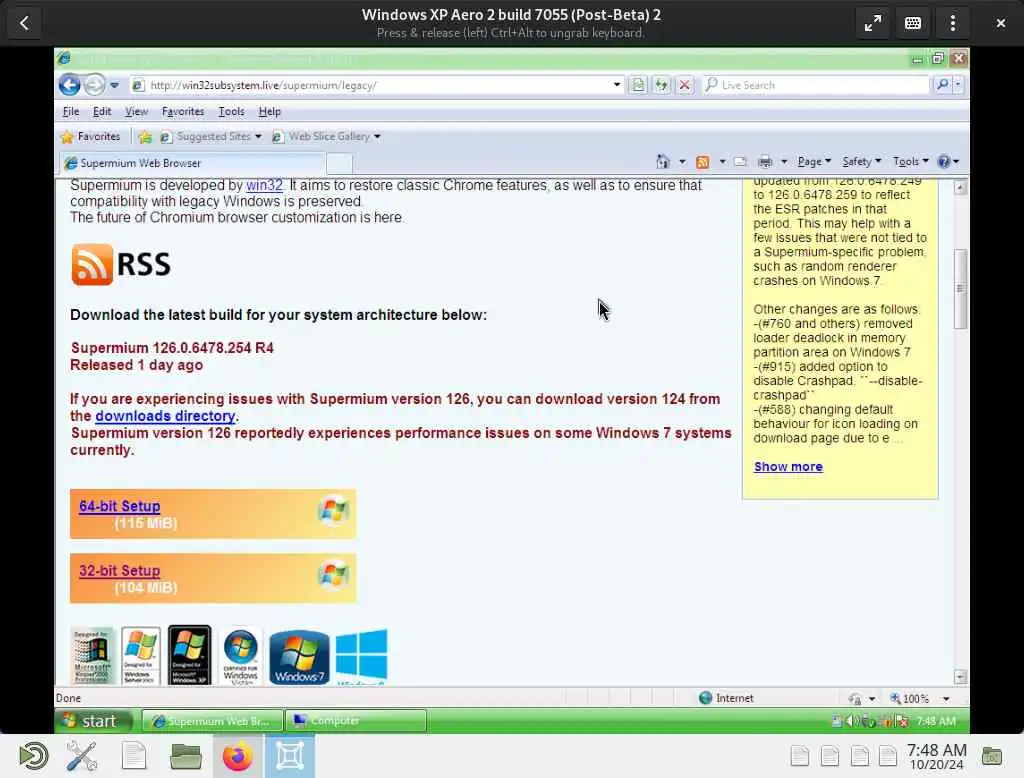Click the Windows 7 logo badge

click(x=299, y=657)
